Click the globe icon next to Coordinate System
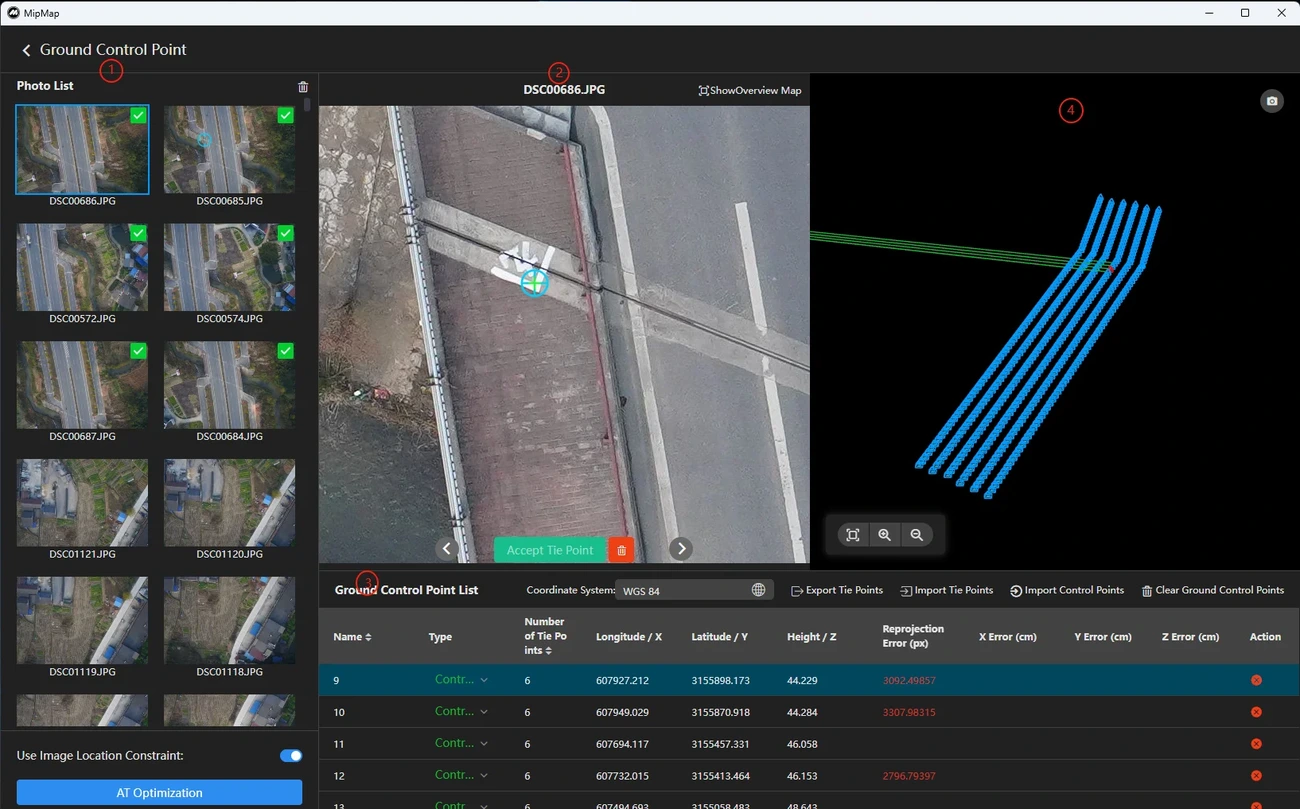1300x809 pixels. point(759,590)
